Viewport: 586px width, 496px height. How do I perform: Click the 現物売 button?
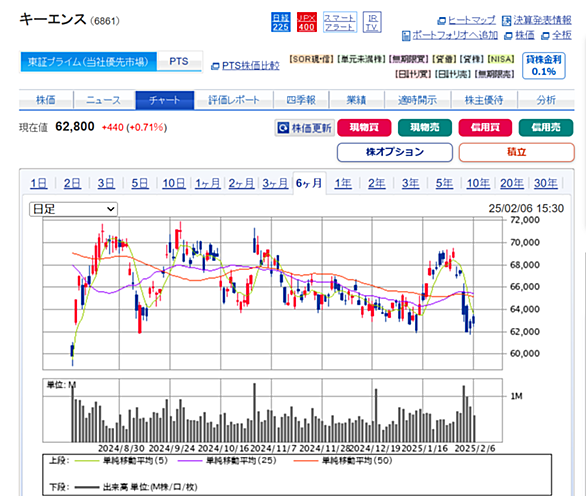click(x=425, y=128)
